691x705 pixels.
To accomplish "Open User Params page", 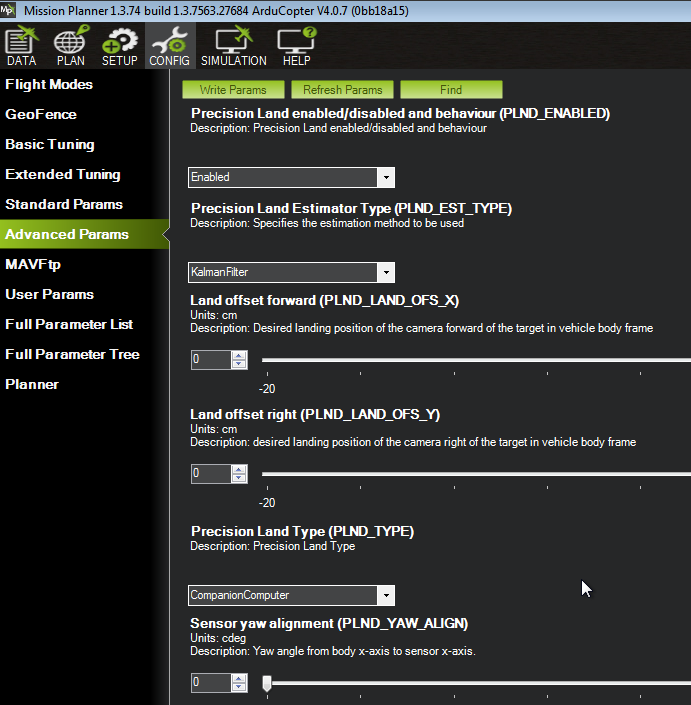I will 49,294.
